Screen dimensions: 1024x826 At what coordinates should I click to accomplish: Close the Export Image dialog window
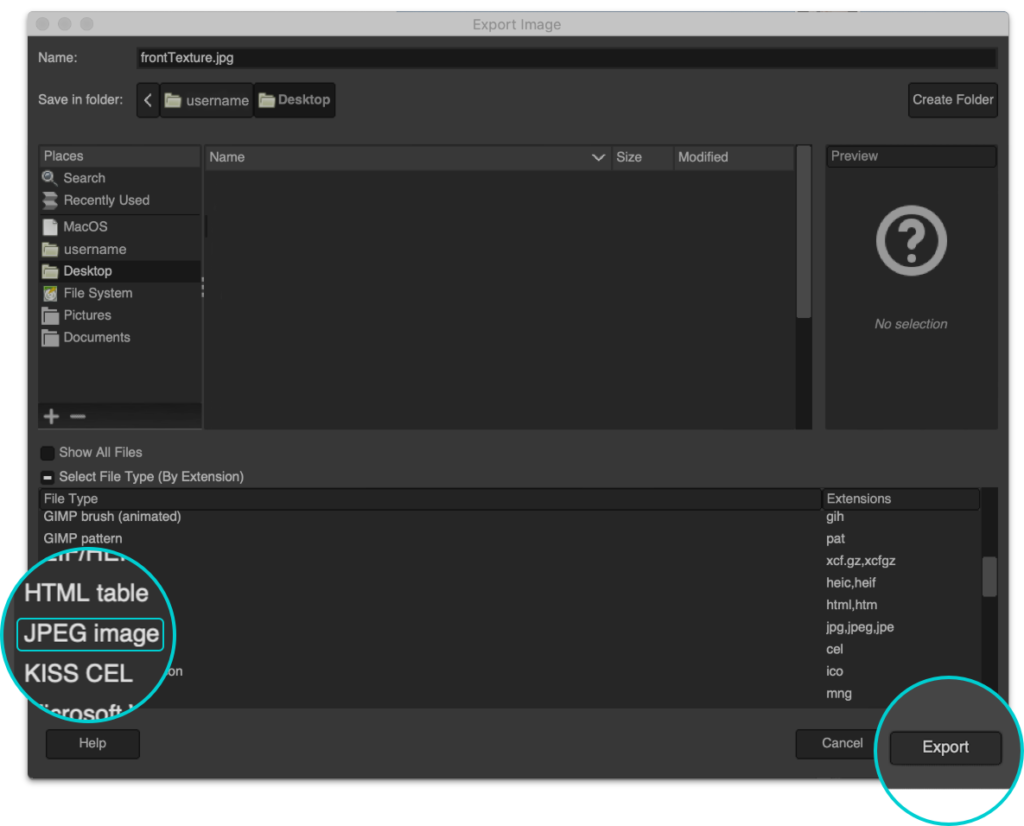click(43, 24)
